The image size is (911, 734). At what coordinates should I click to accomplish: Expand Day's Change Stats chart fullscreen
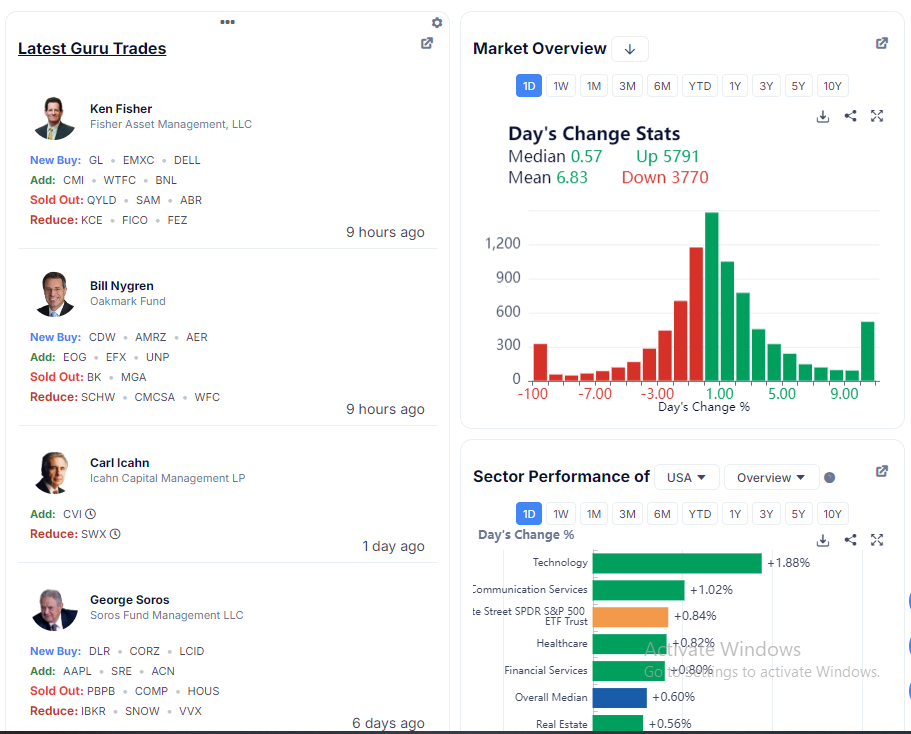(877, 116)
